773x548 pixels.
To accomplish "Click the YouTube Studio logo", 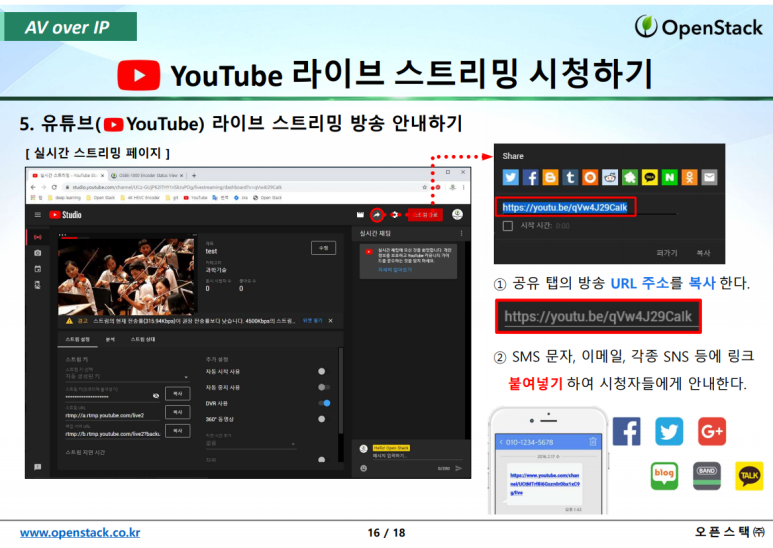I will pyautogui.click(x=66, y=215).
